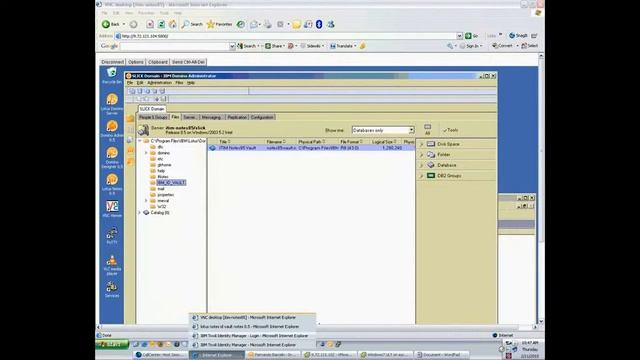
Task: Select the VNC Viewer desktop icon
Action: coord(112,209)
